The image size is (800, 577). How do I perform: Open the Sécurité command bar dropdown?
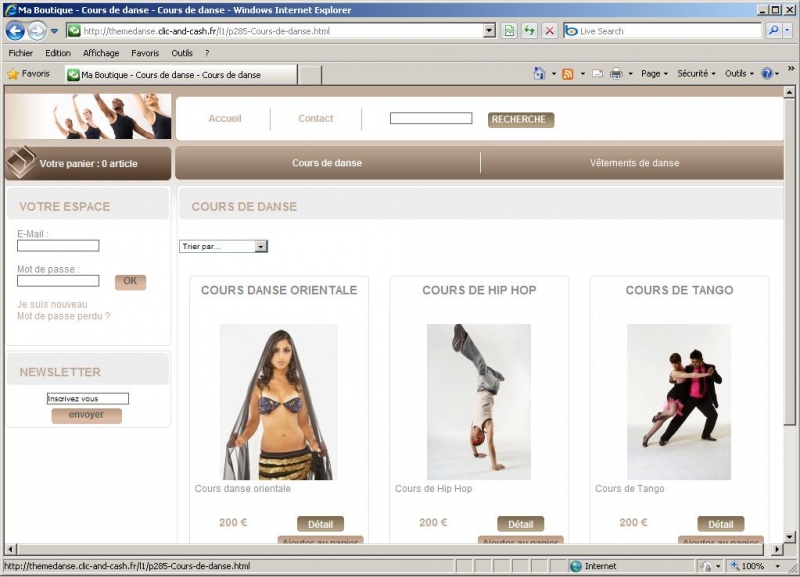(x=696, y=73)
